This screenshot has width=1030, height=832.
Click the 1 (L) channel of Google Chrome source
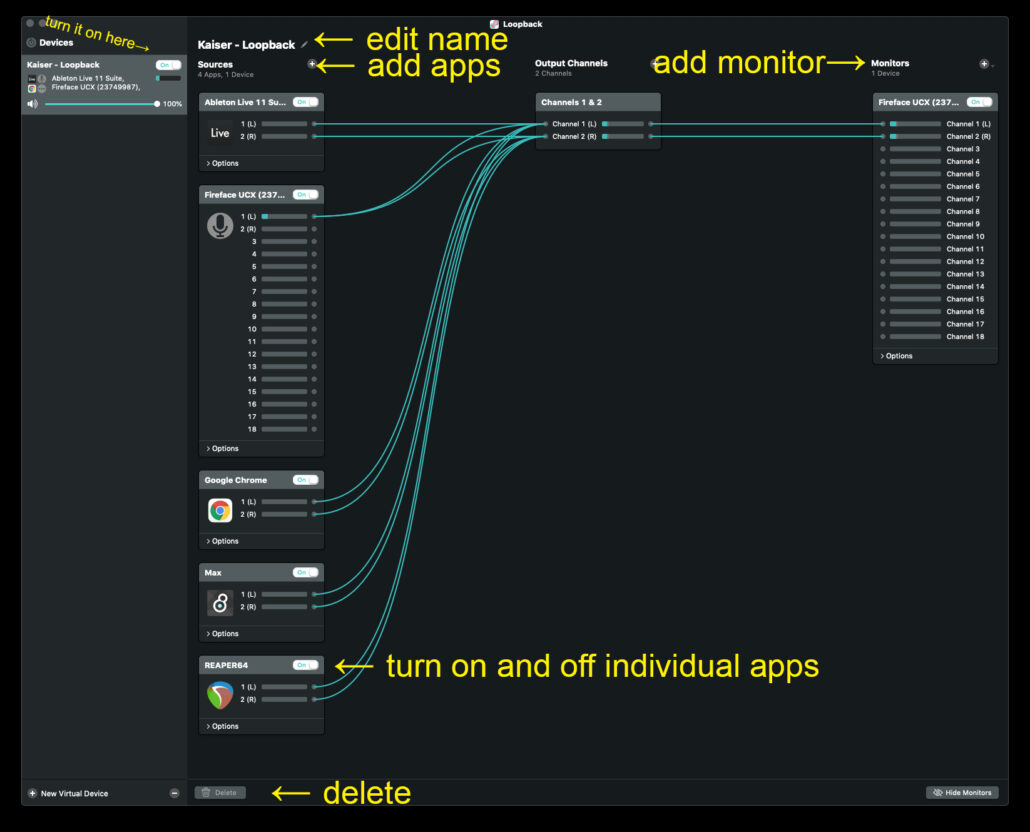tap(279, 502)
